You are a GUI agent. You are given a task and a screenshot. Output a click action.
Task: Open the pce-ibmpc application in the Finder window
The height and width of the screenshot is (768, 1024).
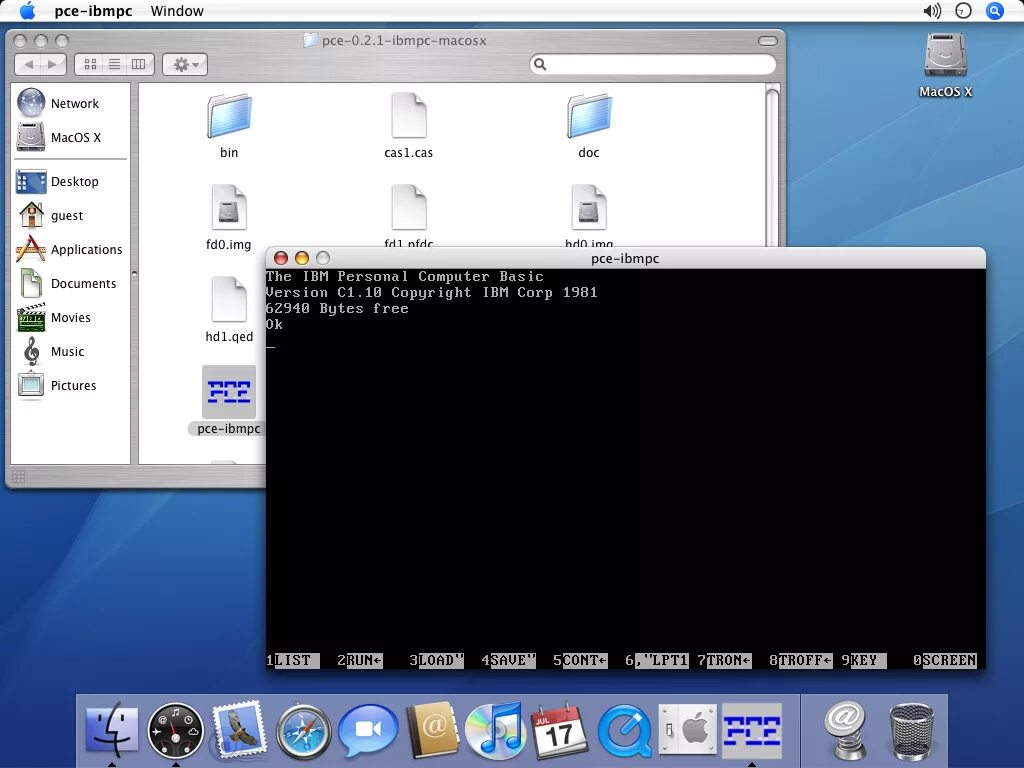[229, 391]
